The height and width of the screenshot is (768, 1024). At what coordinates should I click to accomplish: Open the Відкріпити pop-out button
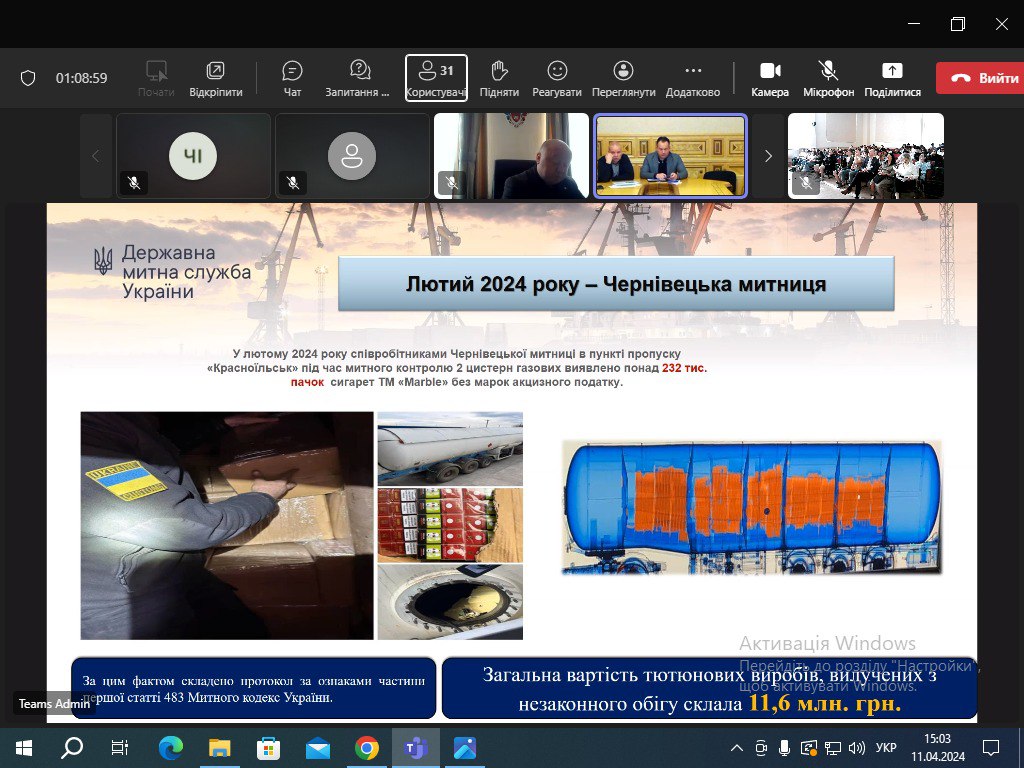tap(216, 78)
